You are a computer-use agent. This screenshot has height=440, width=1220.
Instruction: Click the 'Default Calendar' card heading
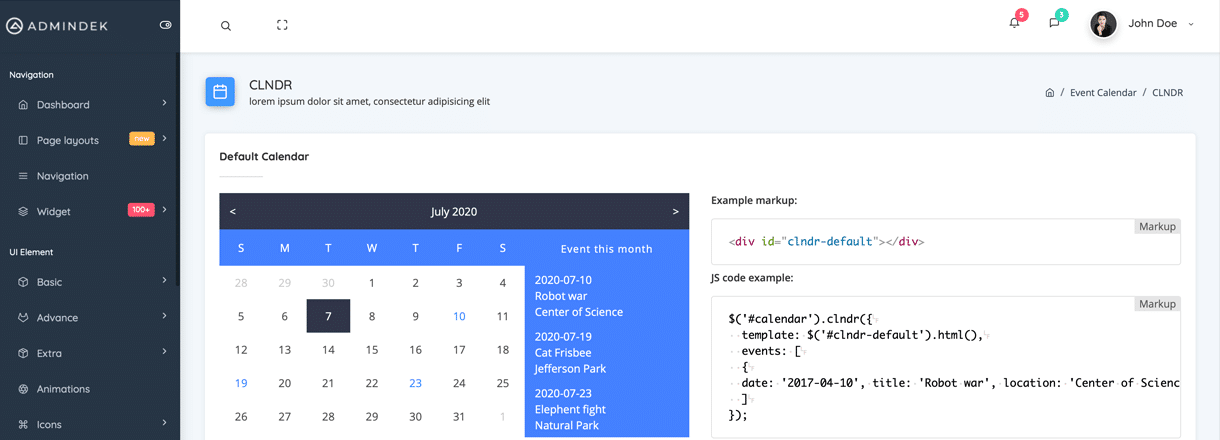coord(264,157)
